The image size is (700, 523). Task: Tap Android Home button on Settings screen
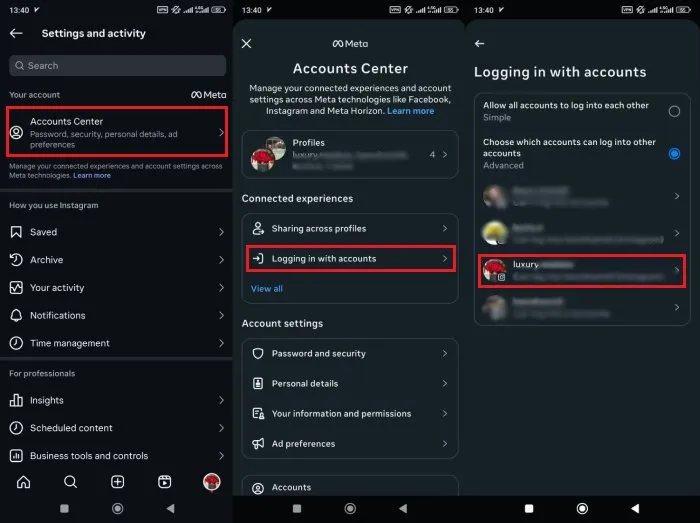point(117,508)
